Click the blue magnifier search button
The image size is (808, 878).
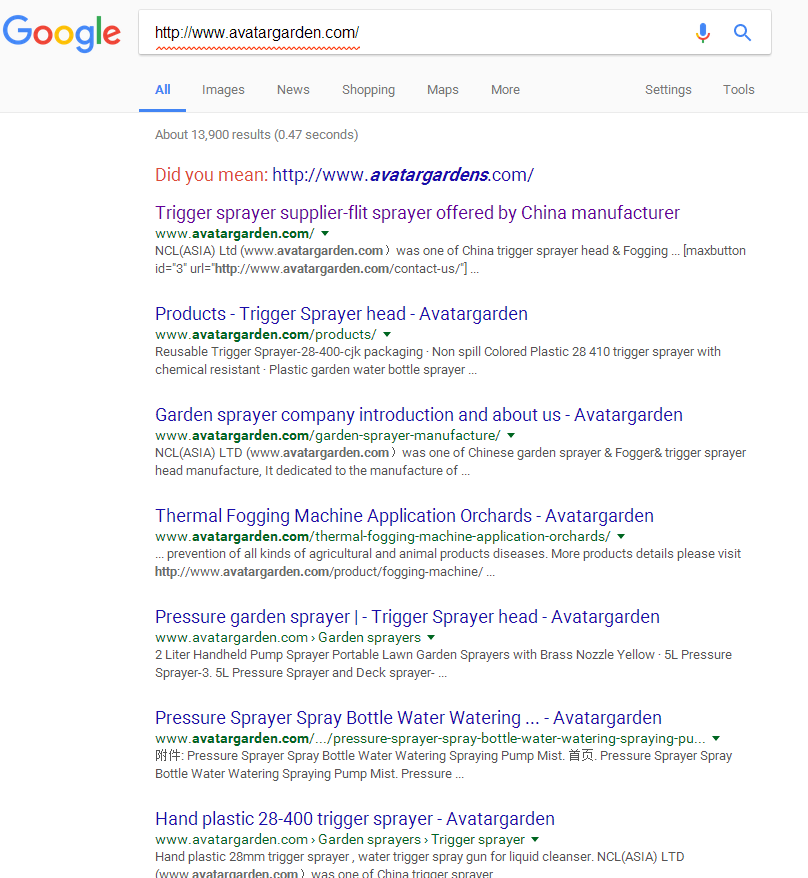coord(742,33)
